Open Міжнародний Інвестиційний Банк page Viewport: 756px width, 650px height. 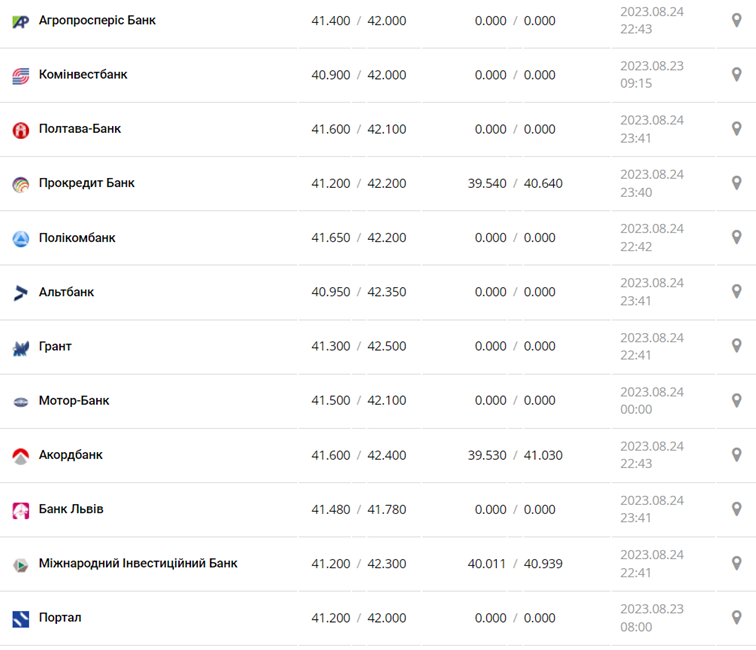point(138,563)
